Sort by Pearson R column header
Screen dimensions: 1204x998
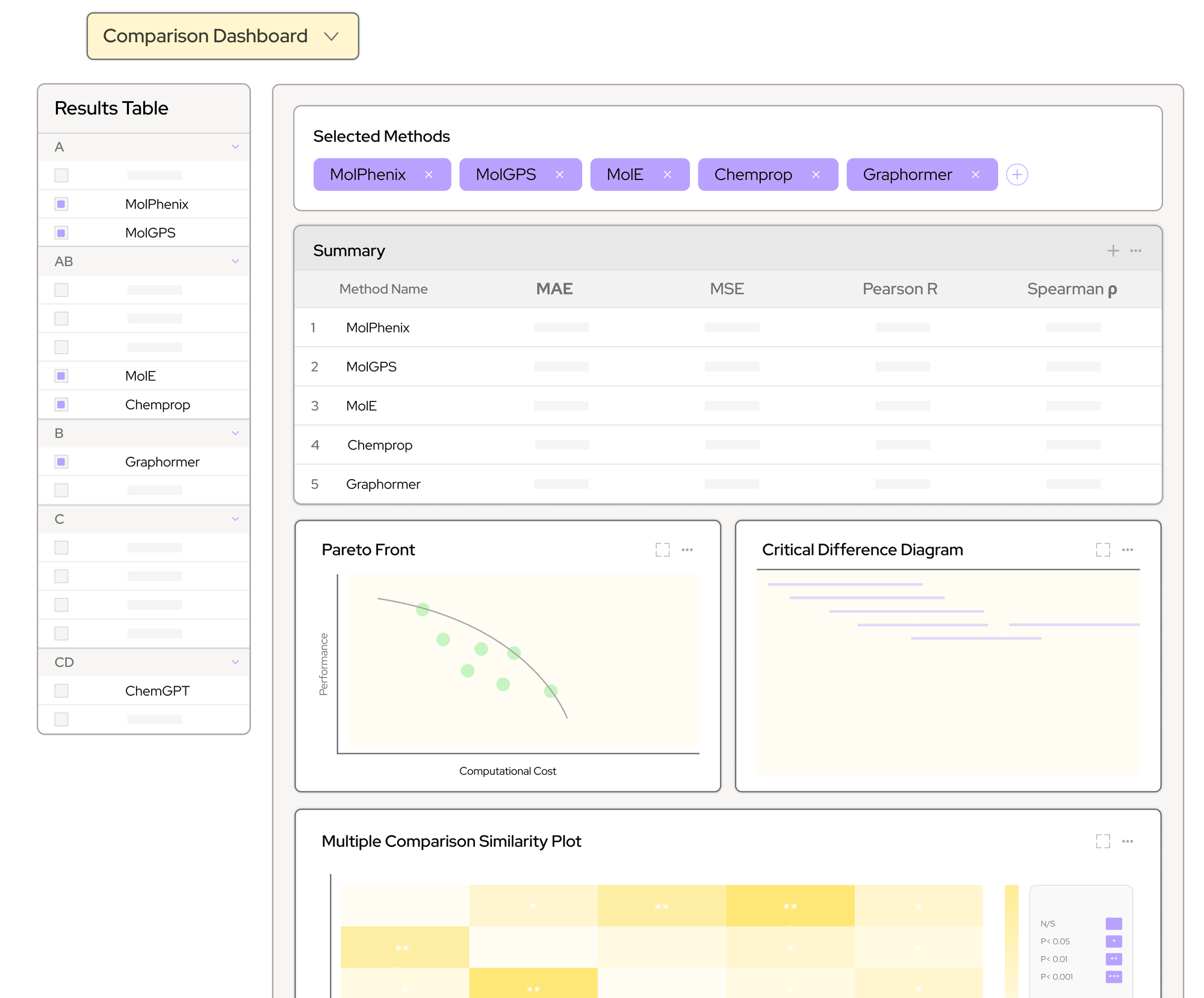coord(900,289)
